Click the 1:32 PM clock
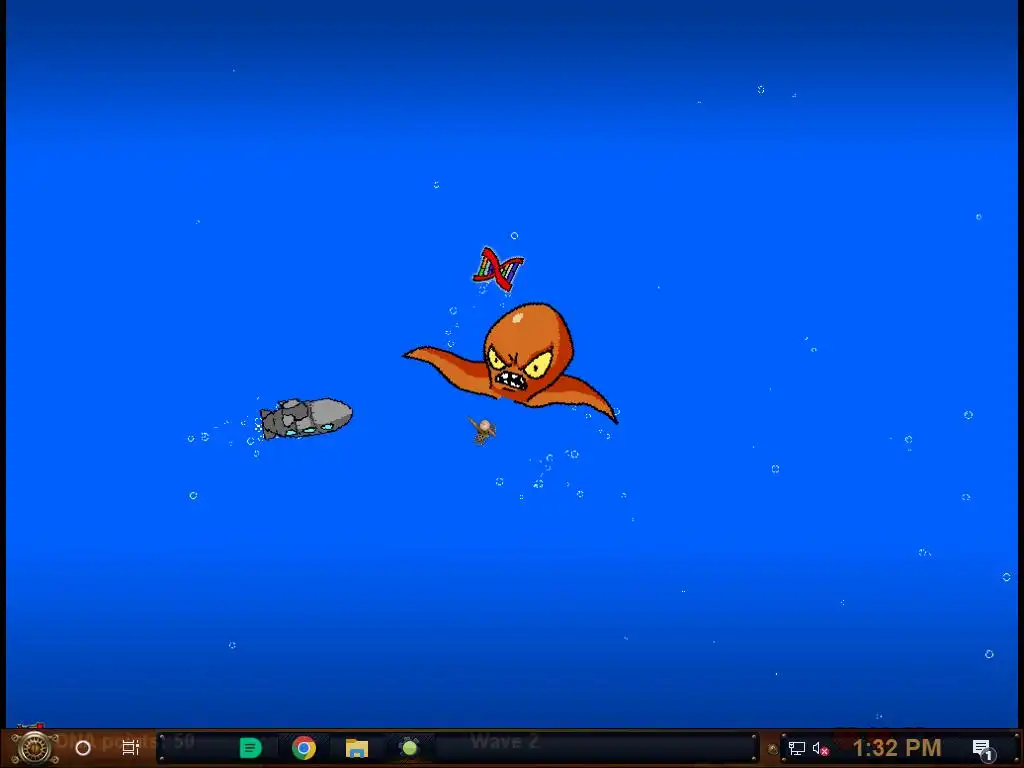Image resolution: width=1024 pixels, height=768 pixels. click(x=897, y=748)
